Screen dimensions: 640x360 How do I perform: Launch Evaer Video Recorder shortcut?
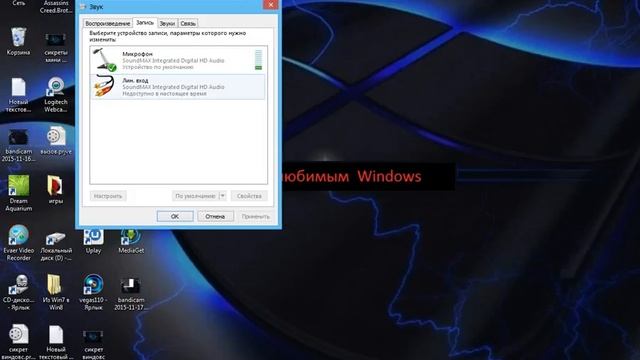coord(18,242)
